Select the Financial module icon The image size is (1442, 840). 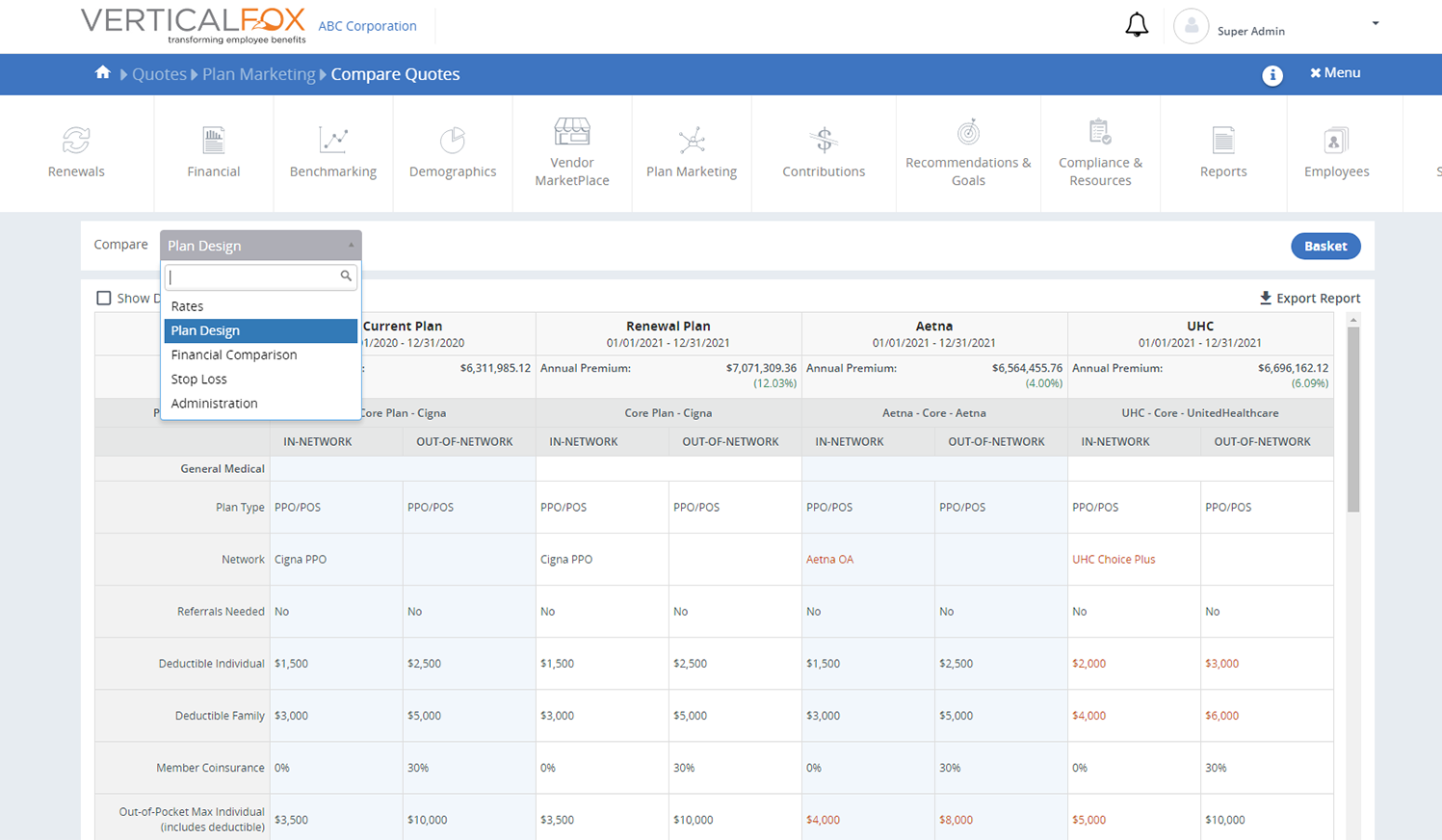coord(213,149)
